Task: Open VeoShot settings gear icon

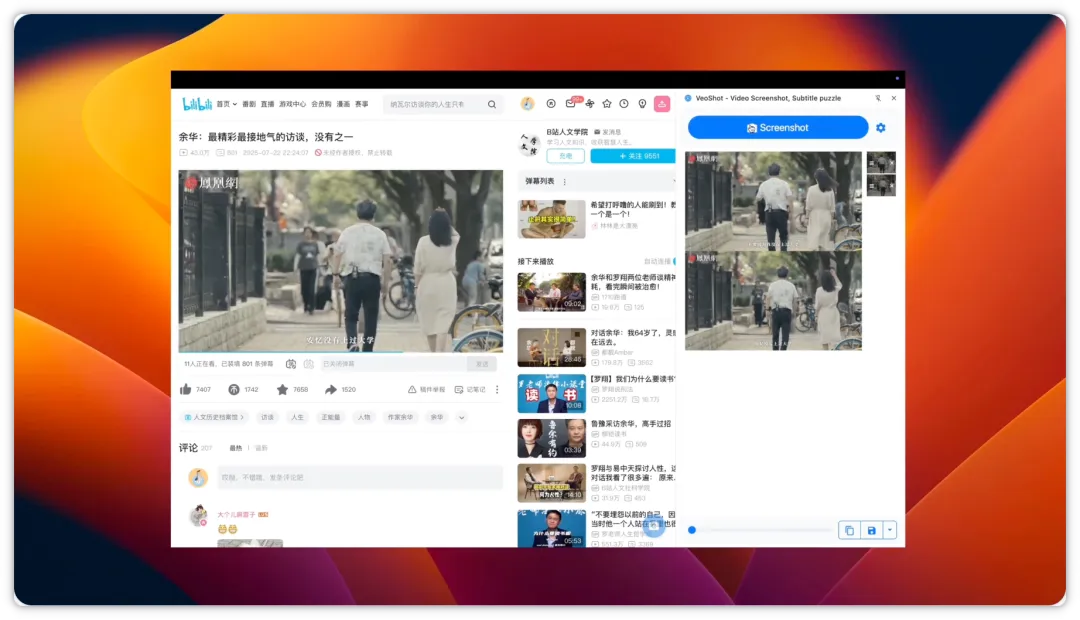Action: [x=880, y=127]
